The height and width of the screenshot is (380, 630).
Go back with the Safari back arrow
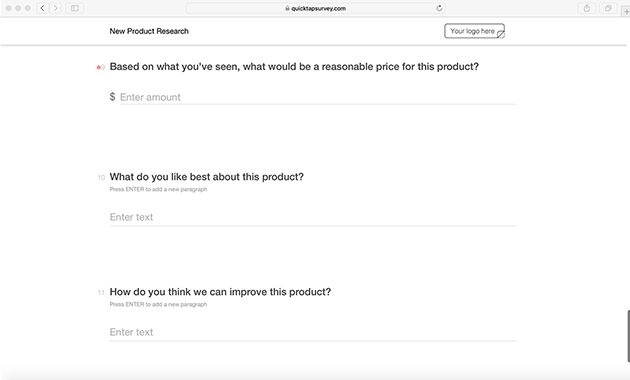[42, 8]
